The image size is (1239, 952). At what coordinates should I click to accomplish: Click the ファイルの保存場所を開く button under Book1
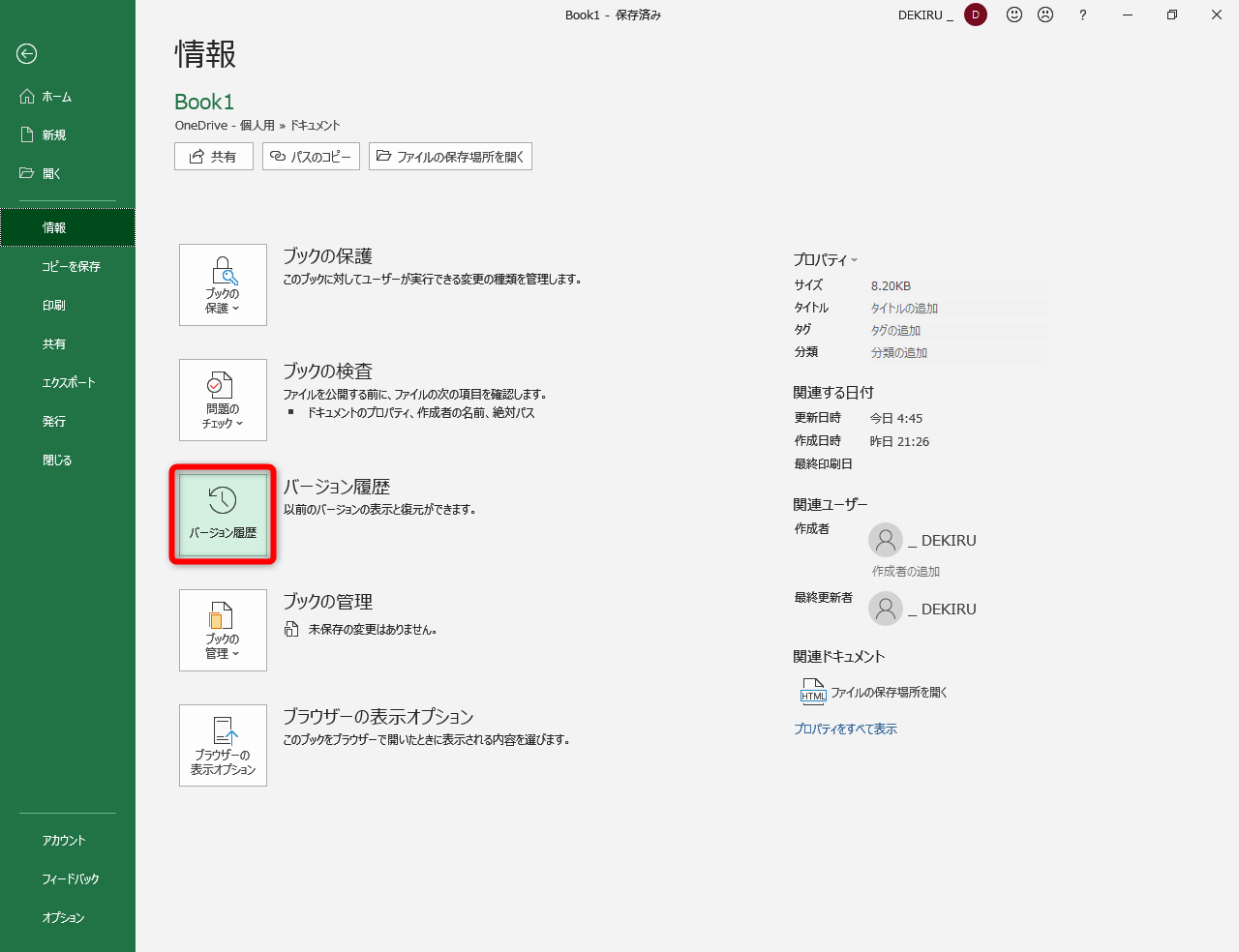coord(450,157)
